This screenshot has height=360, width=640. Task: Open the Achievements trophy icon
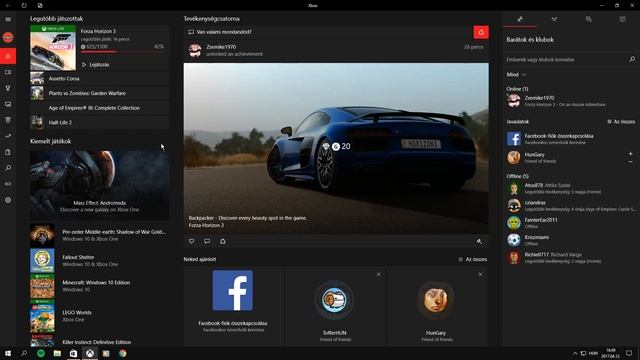(8, 88)
